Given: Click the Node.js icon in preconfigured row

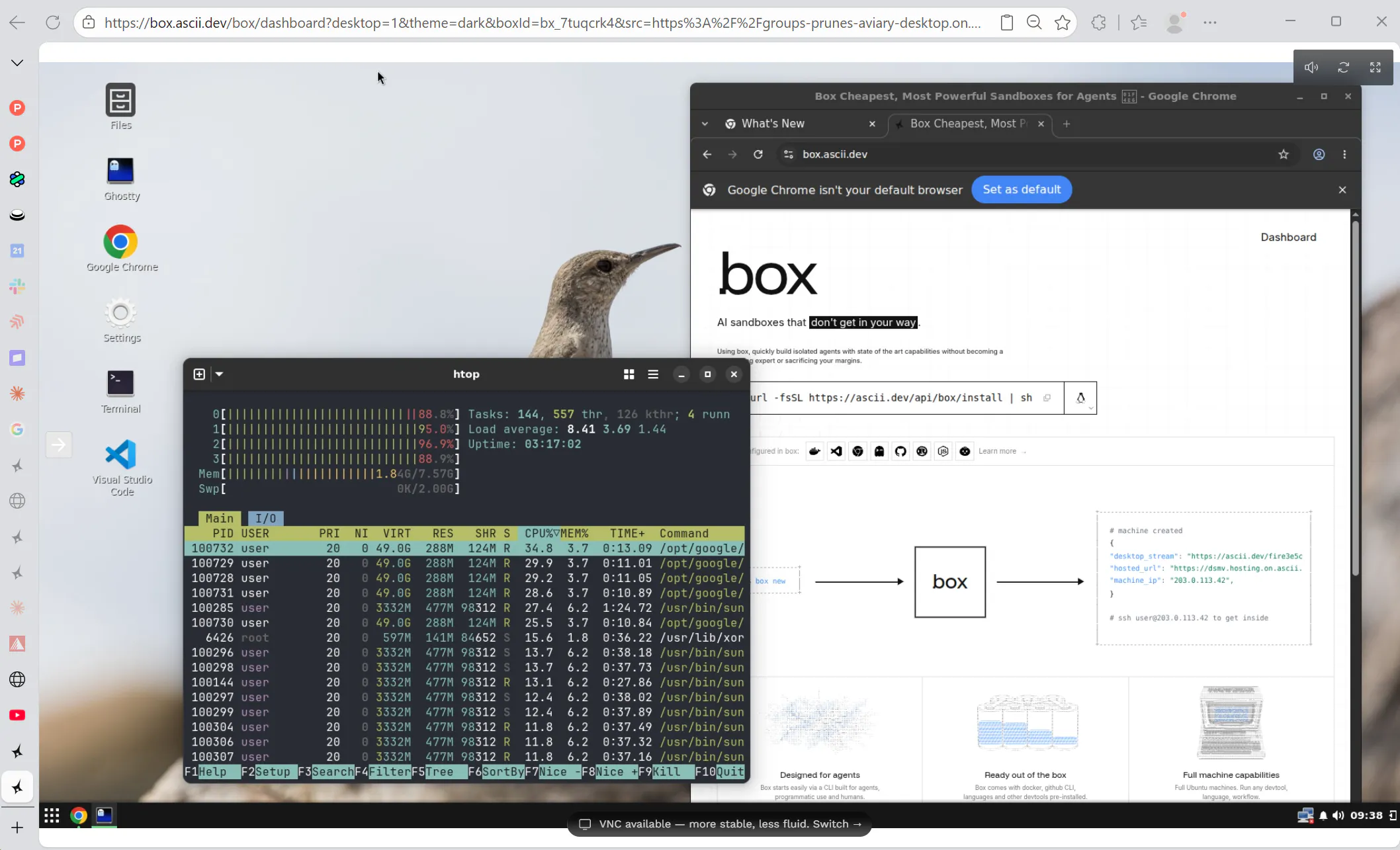Looking at the screenshot, I should point(943,451).
